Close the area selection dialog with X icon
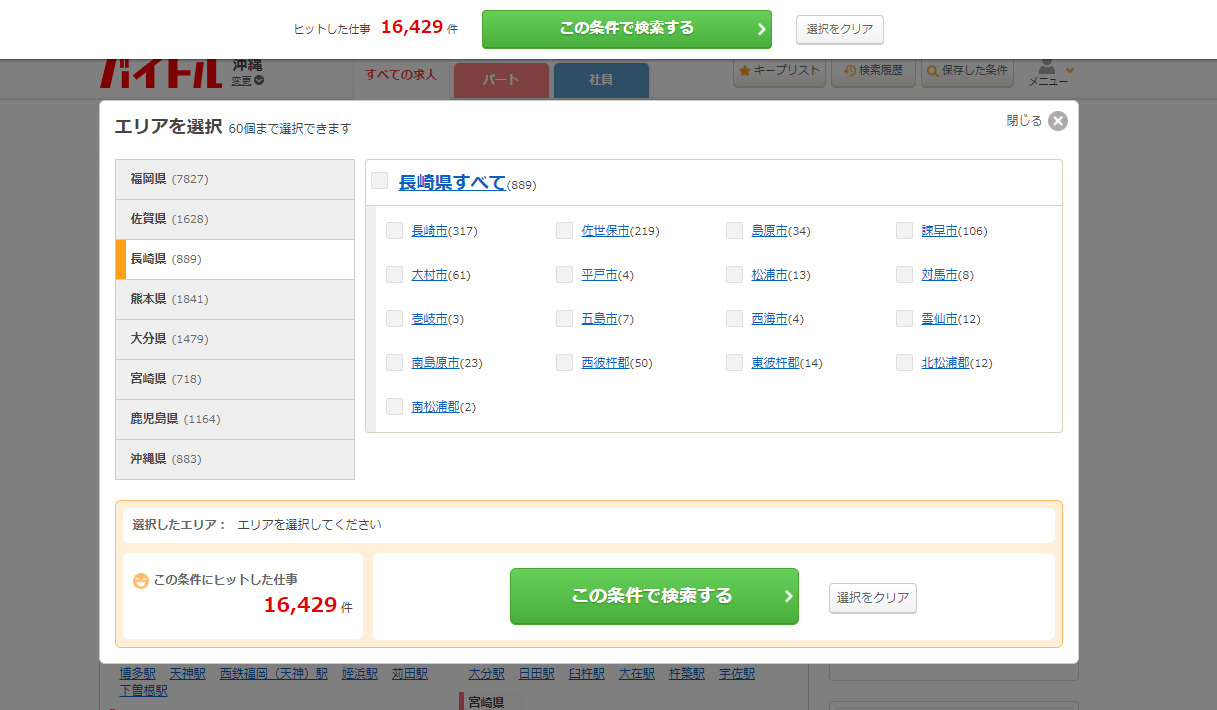This screenshot has height=710, width=1217. (1058, 121)
